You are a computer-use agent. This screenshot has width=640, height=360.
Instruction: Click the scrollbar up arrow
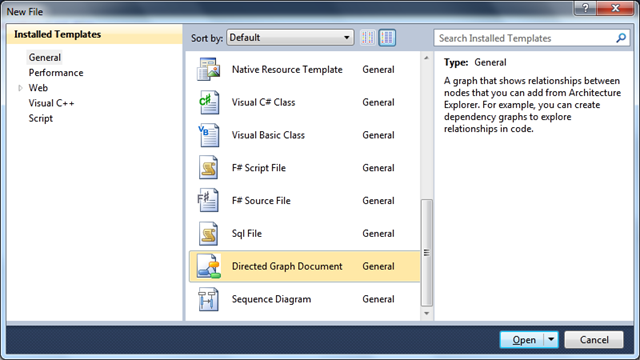tap(427, 58)
